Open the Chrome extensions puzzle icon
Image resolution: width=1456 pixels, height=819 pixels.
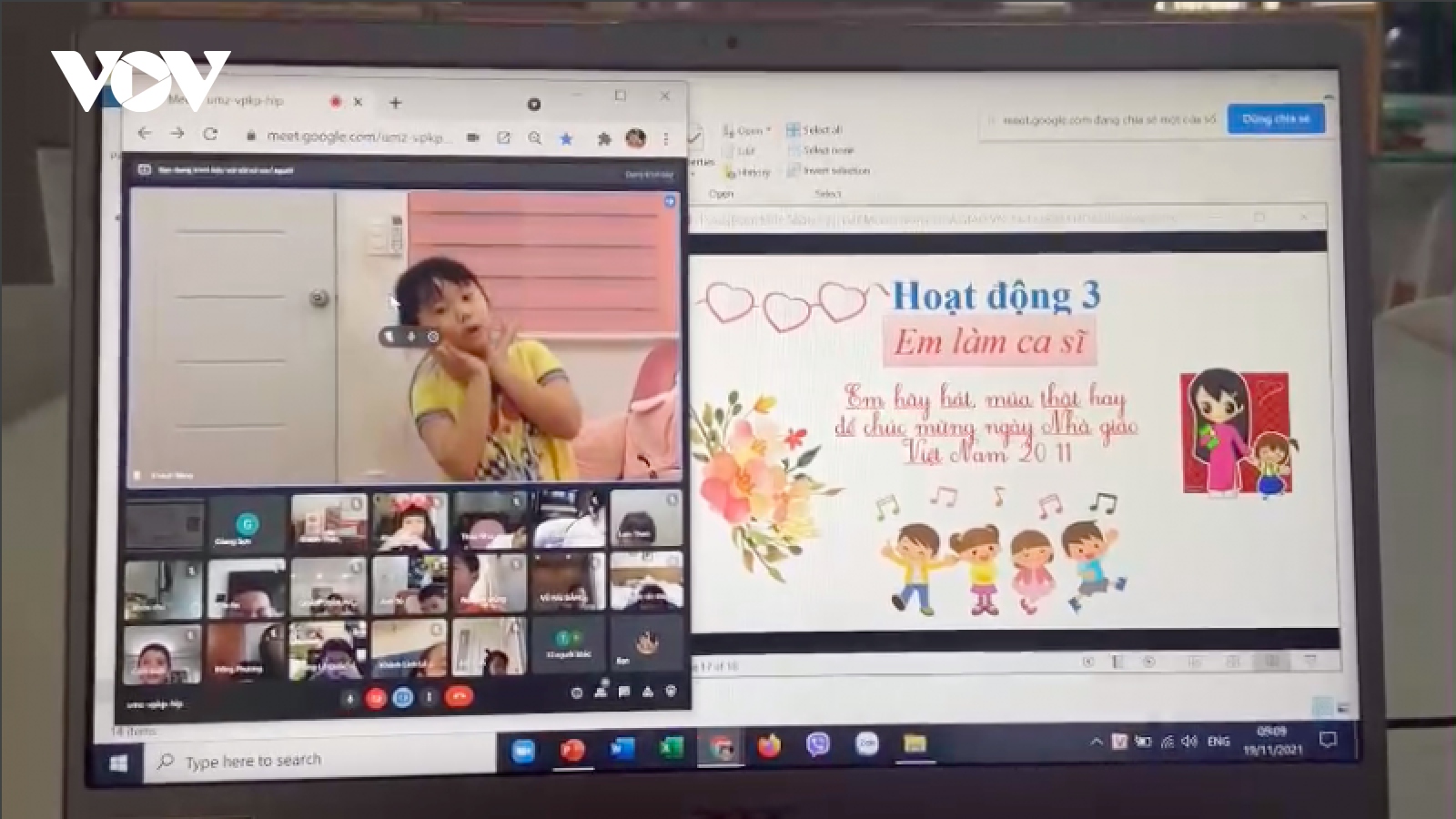603,138
